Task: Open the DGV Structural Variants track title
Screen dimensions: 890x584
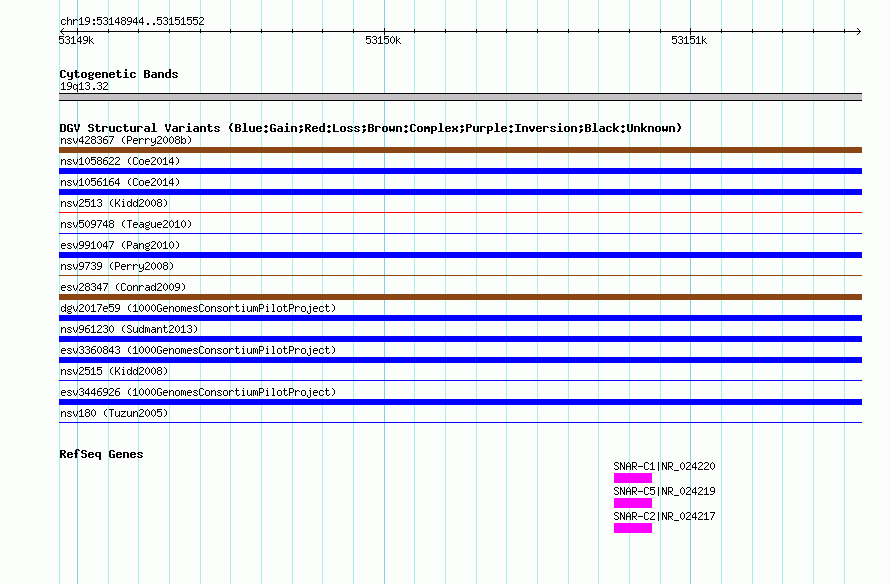Action: (371, 128)
